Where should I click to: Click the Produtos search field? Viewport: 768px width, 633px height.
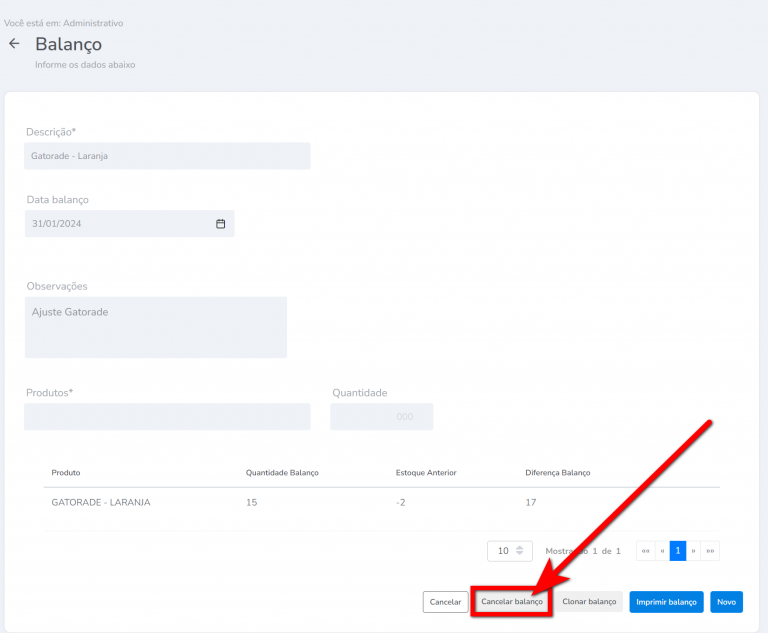click(167, 417)
